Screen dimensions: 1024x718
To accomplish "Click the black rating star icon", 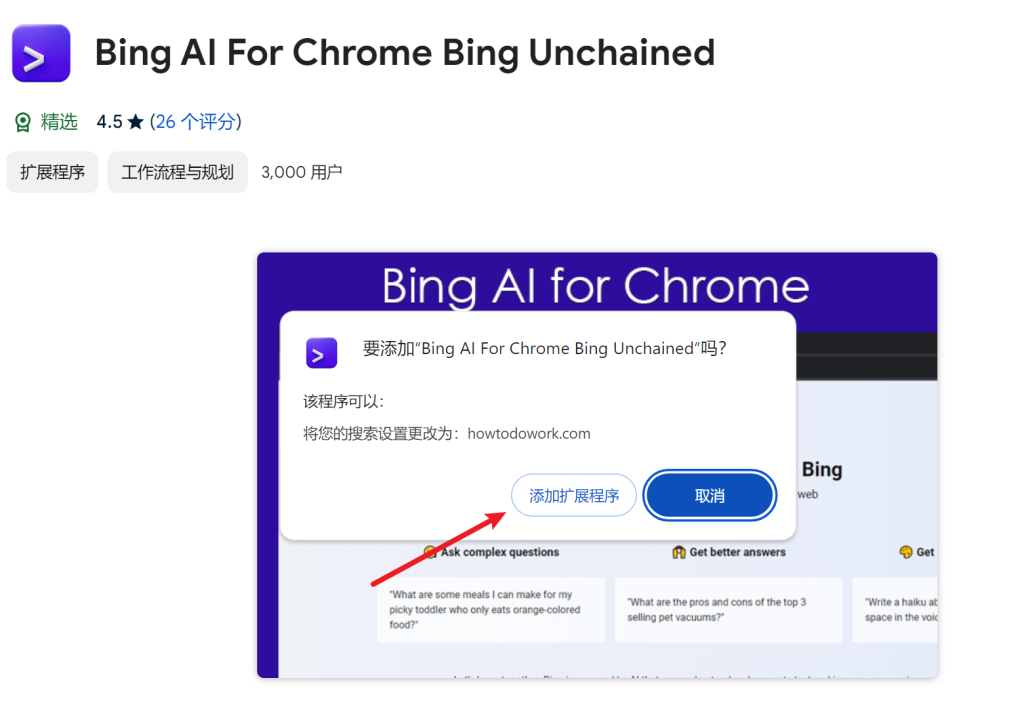I will coord(136,122).
